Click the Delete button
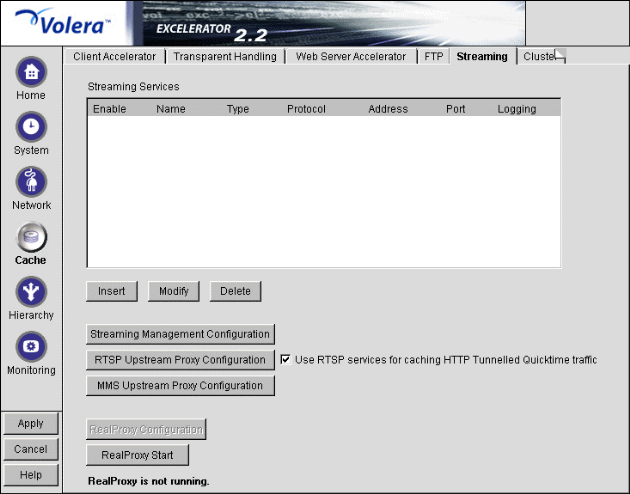The width and height of the screenshot is (630, 494). click(235, 291)
